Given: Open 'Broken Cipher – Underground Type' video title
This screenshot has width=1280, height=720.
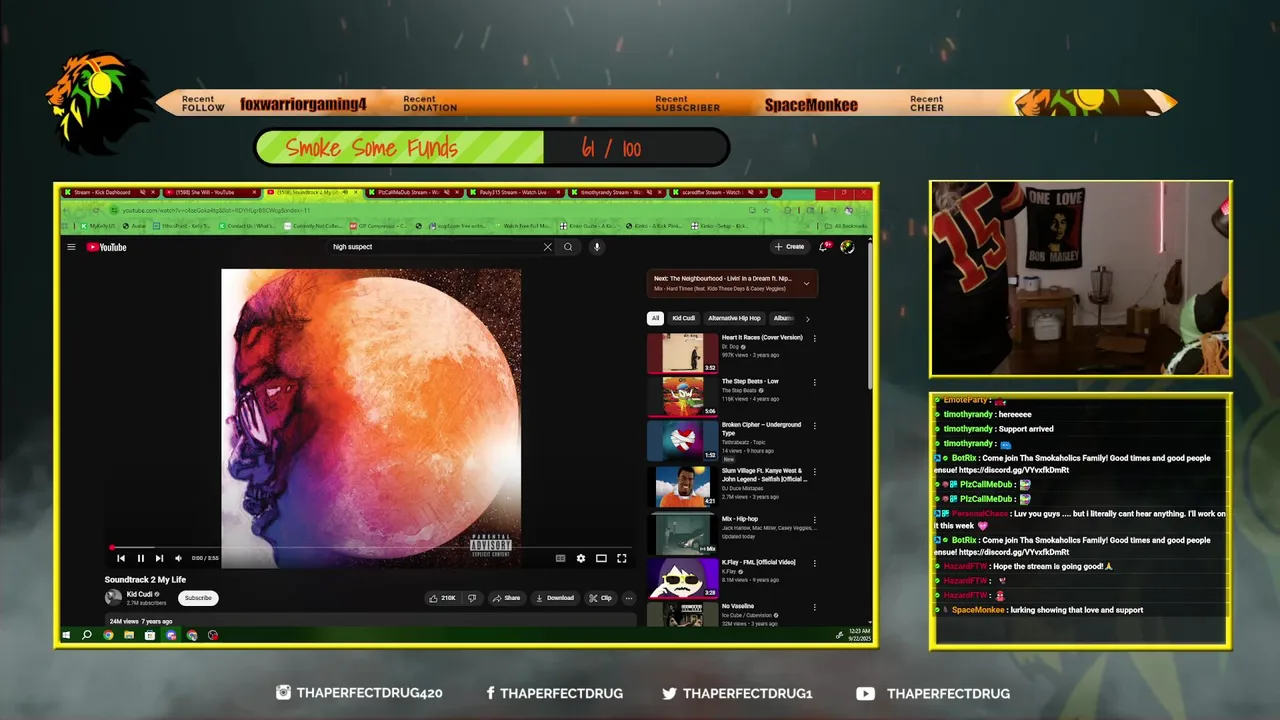Looking at the screenshot, I should click(x=761, y=429).
